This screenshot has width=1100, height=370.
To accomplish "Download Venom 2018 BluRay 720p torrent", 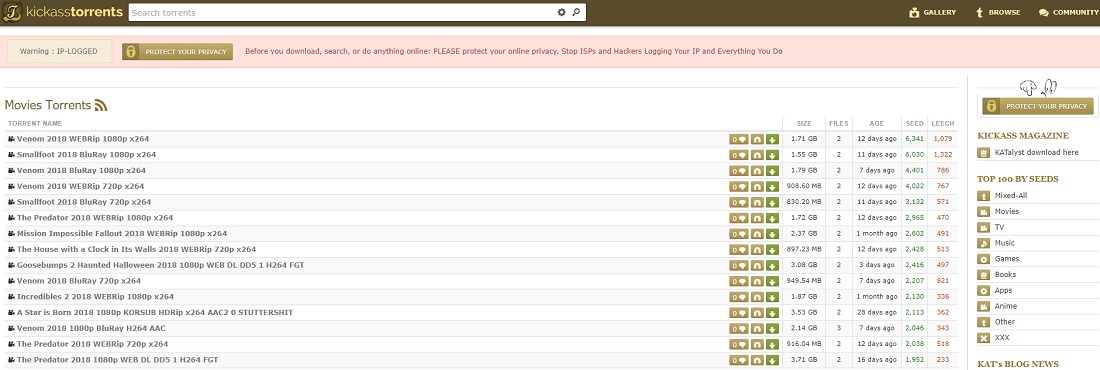I will [x=772, y=281].
